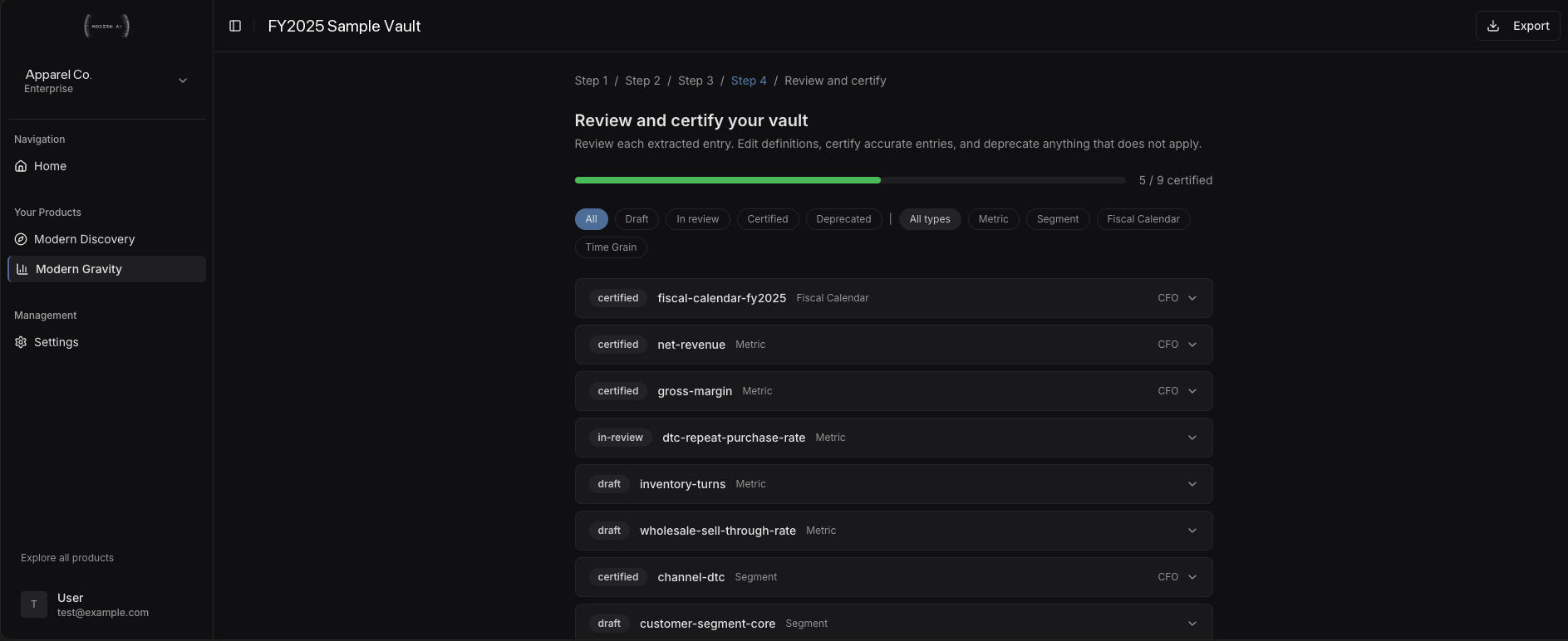The height and width of the screenshot is (641, 1568).
Task: Click the Settings gear icon
Action: 21,342
